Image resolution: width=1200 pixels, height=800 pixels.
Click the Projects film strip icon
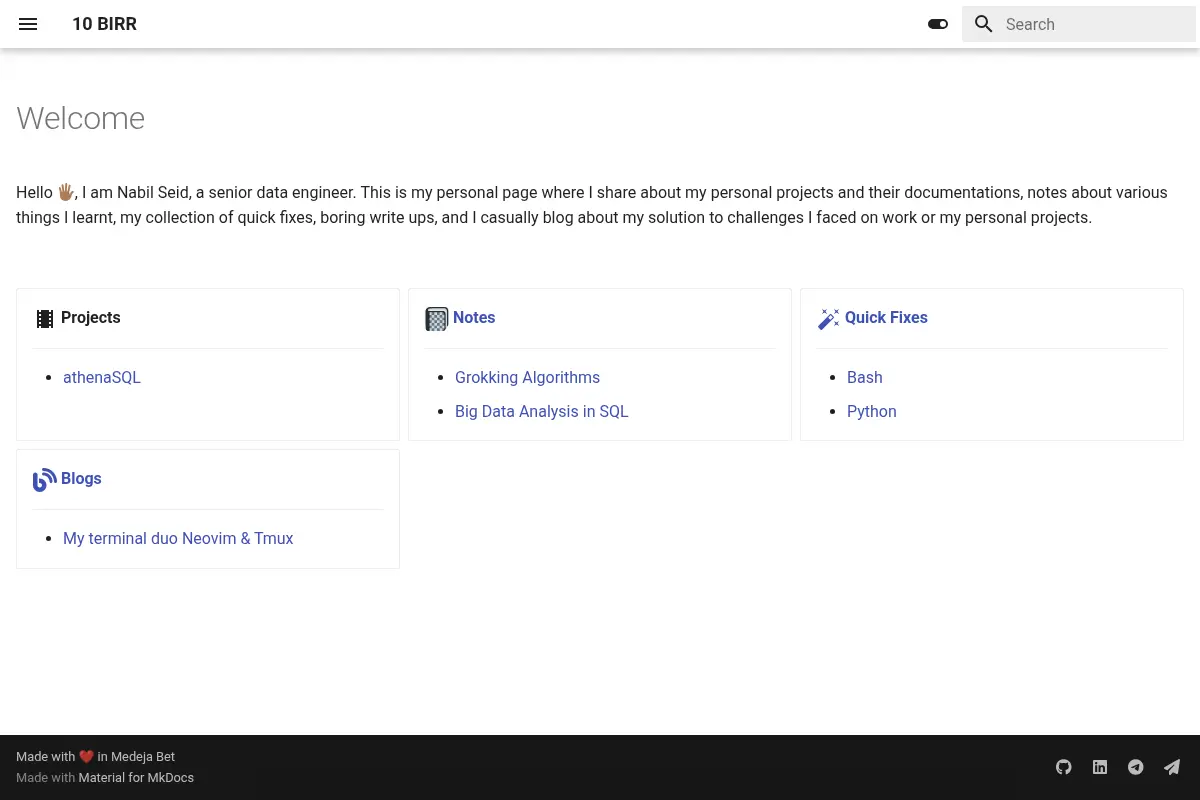point(45,319)
